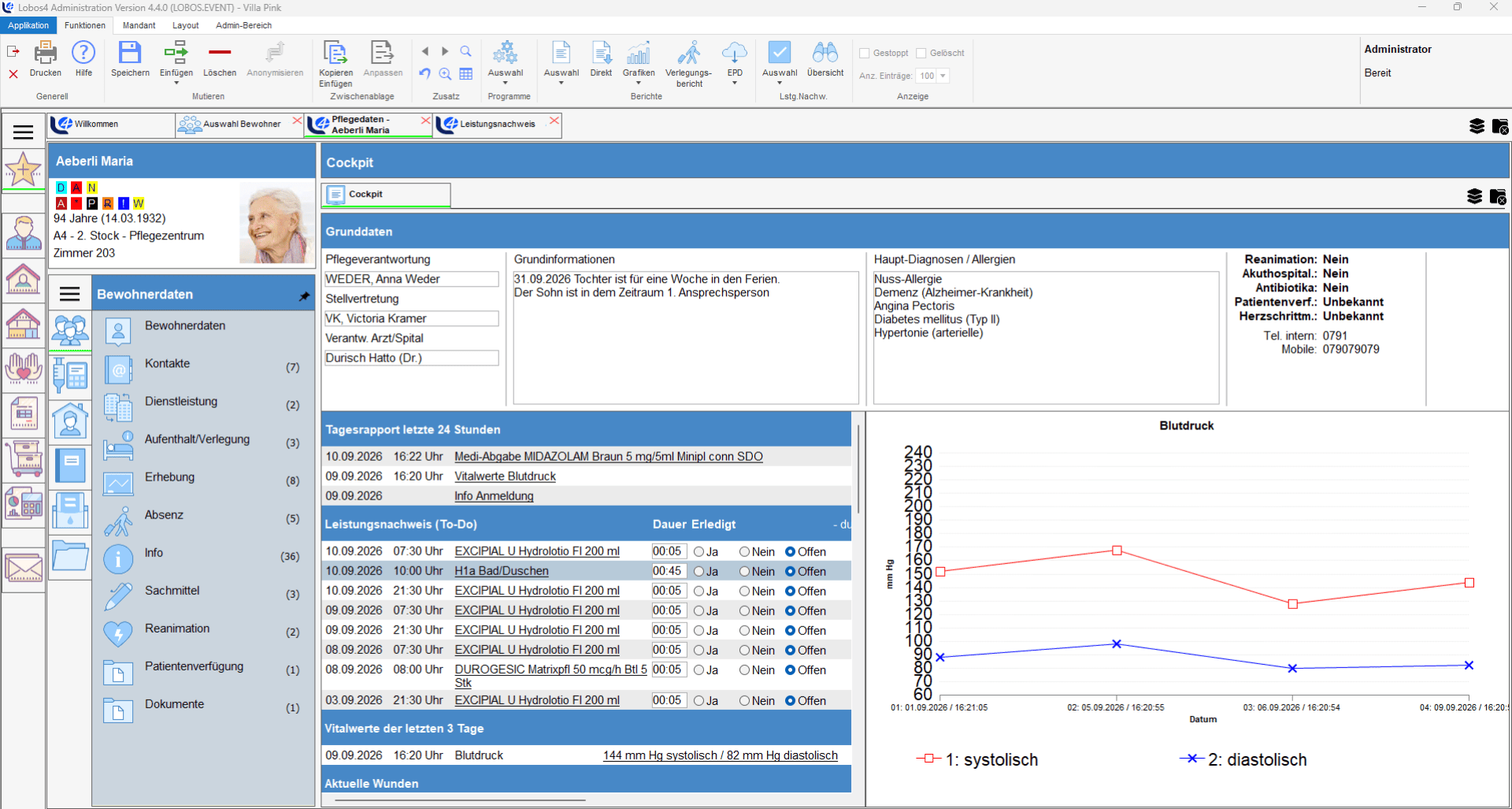Toggle the left sidebar hamburger menu

click(x=24, y=132)
